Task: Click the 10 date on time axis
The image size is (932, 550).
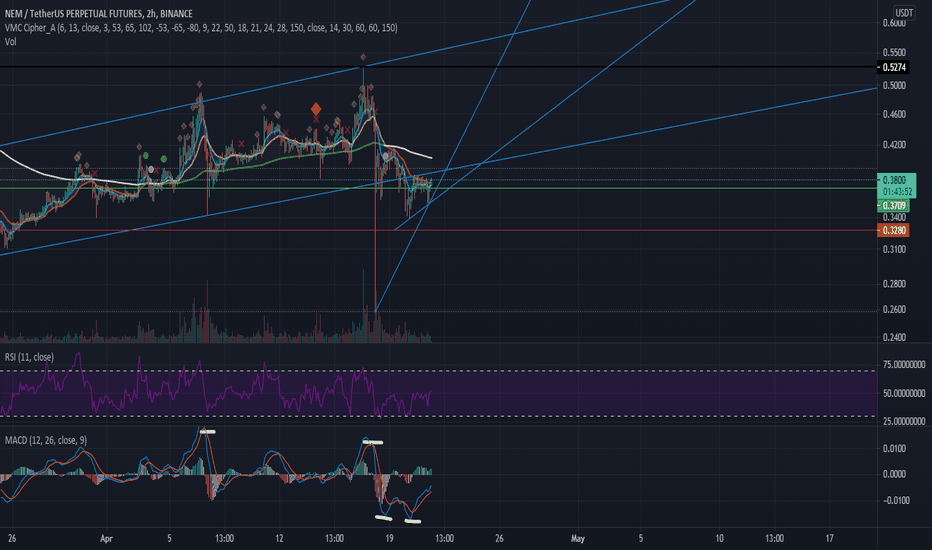Action: click(x=719, y=539)
